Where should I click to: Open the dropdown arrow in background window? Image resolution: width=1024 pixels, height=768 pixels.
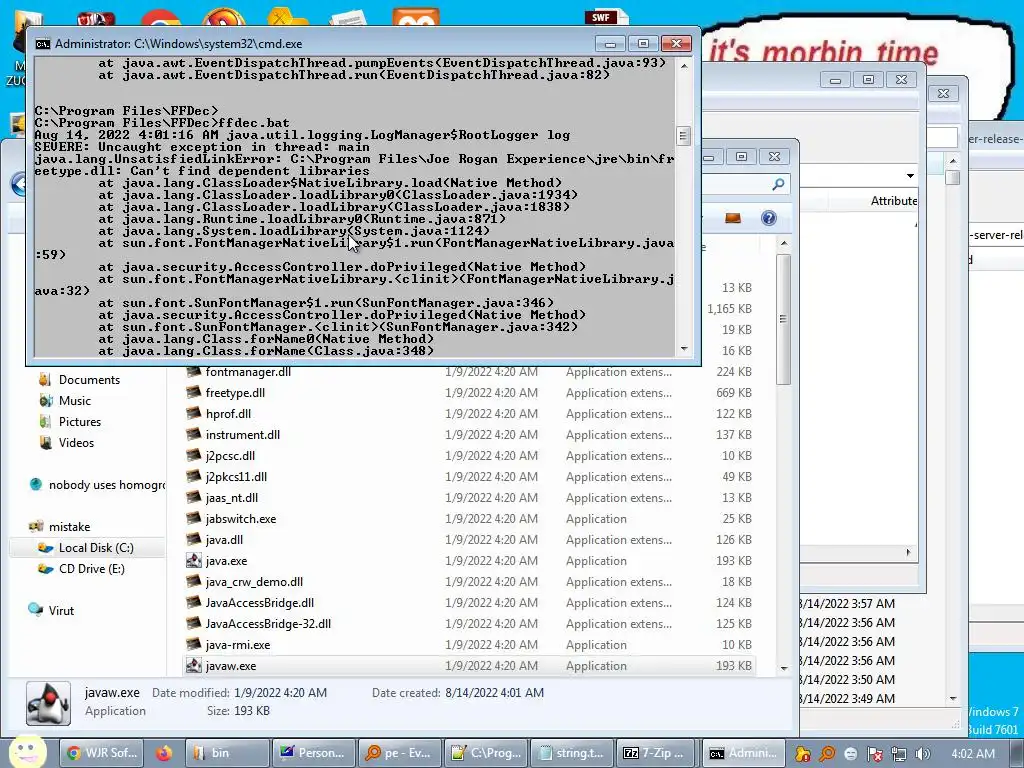[910, 176]
